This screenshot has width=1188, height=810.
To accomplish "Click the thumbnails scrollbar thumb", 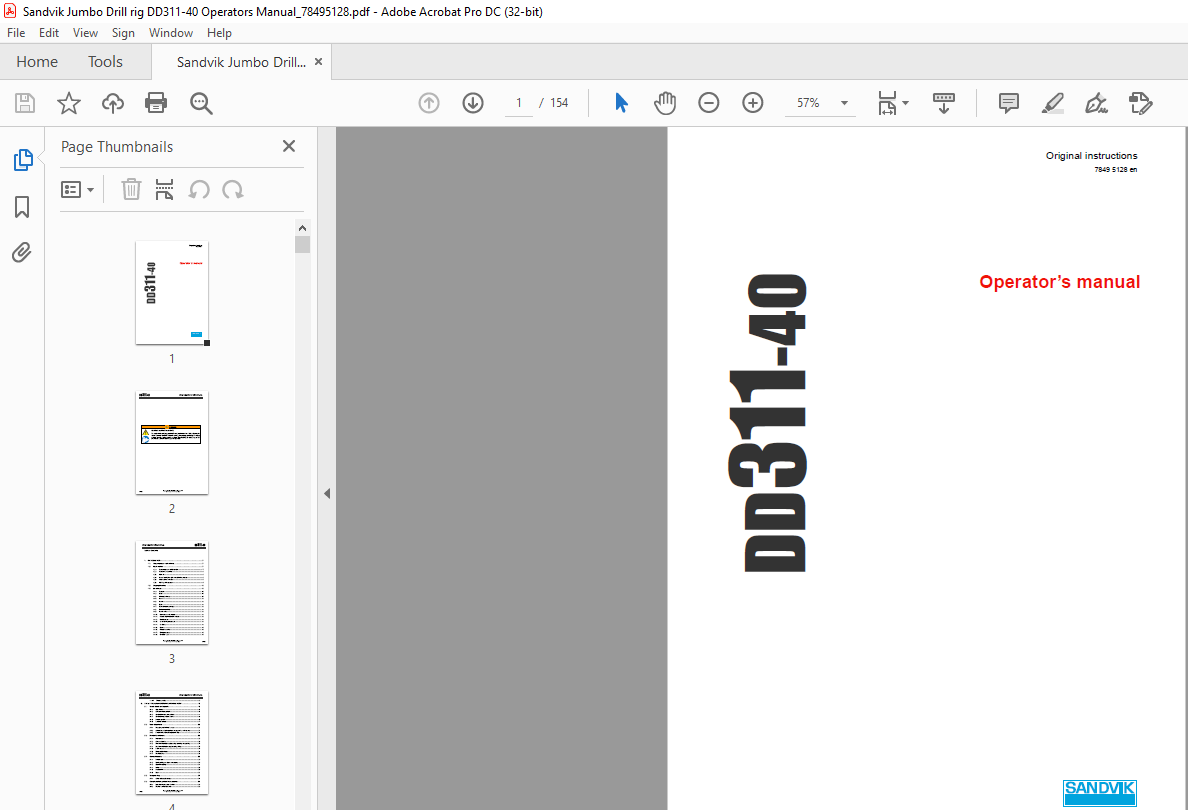I will (302, 244).
